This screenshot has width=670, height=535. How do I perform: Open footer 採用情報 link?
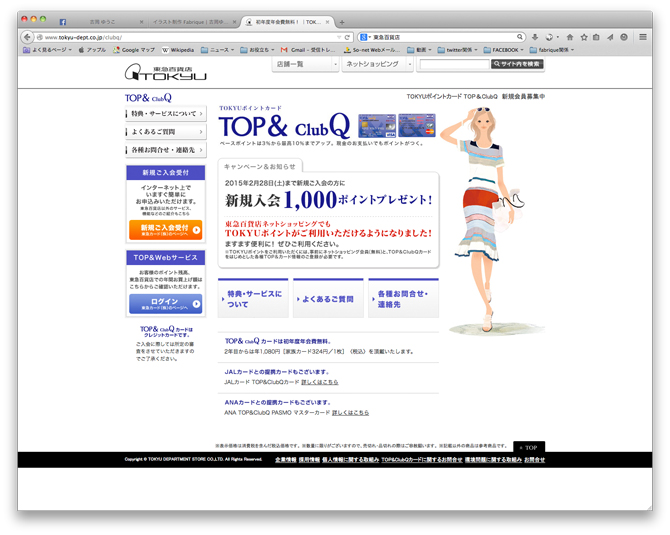tap(309, 460)
